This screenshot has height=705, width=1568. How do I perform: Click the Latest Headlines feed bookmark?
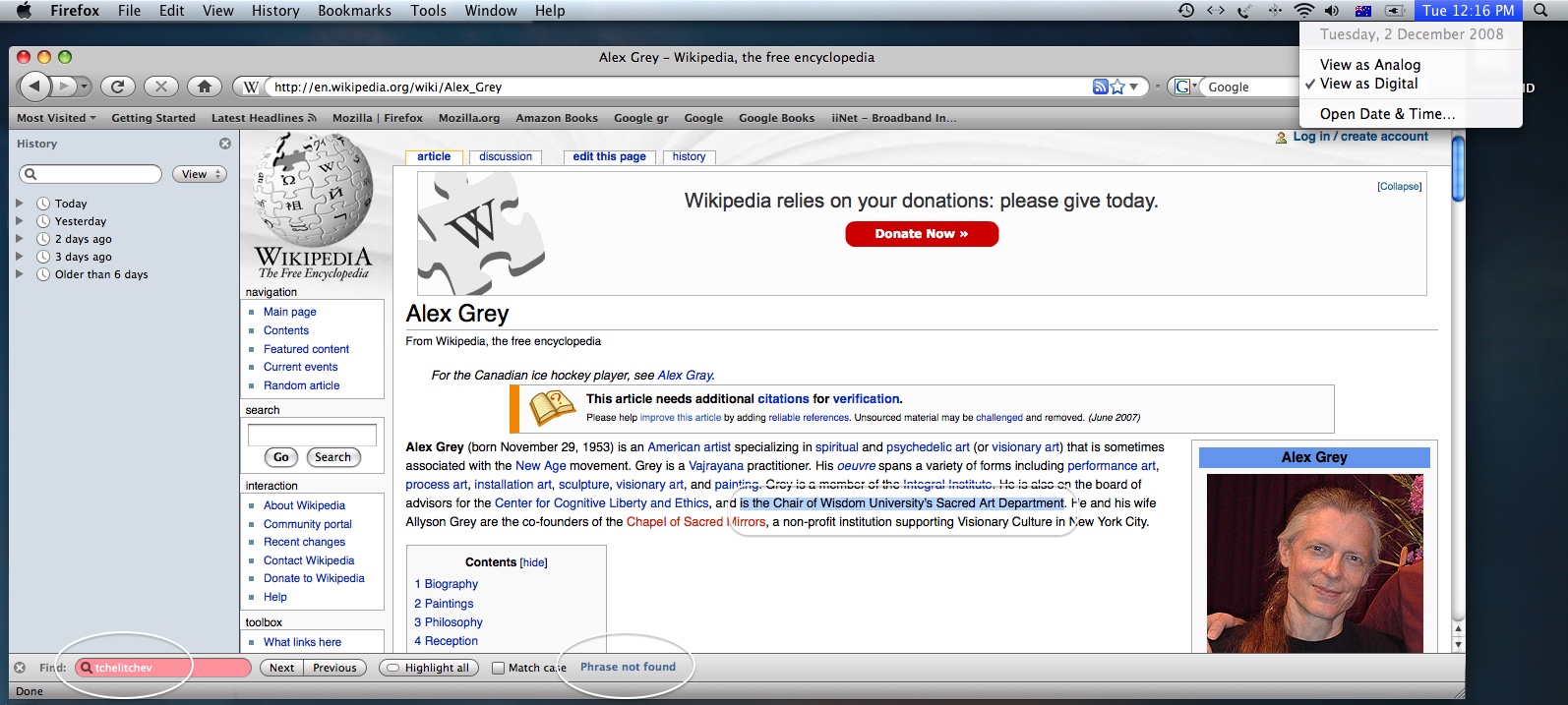pyautogui.click(x=264, y=118)
